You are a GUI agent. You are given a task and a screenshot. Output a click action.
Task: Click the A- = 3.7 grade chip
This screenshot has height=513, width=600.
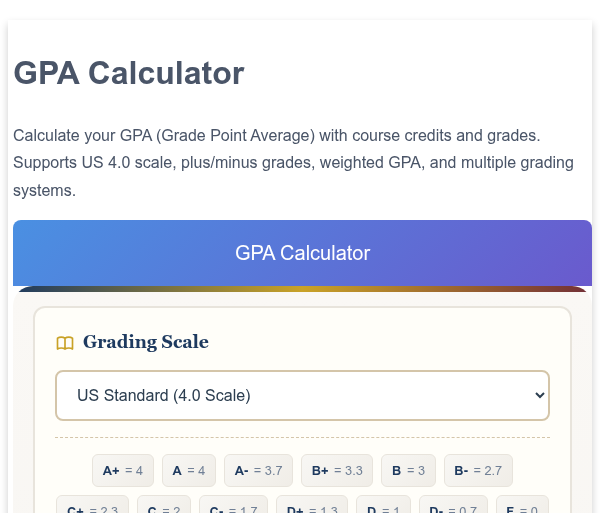tap(258, 471)
